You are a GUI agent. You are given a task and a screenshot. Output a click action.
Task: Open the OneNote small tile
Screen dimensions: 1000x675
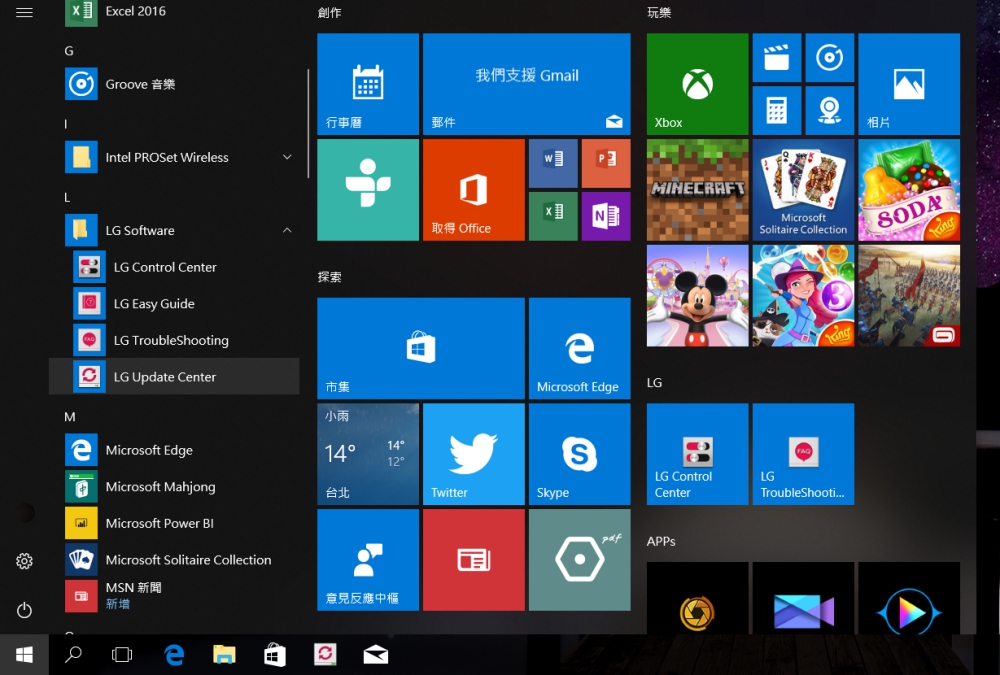605,216
